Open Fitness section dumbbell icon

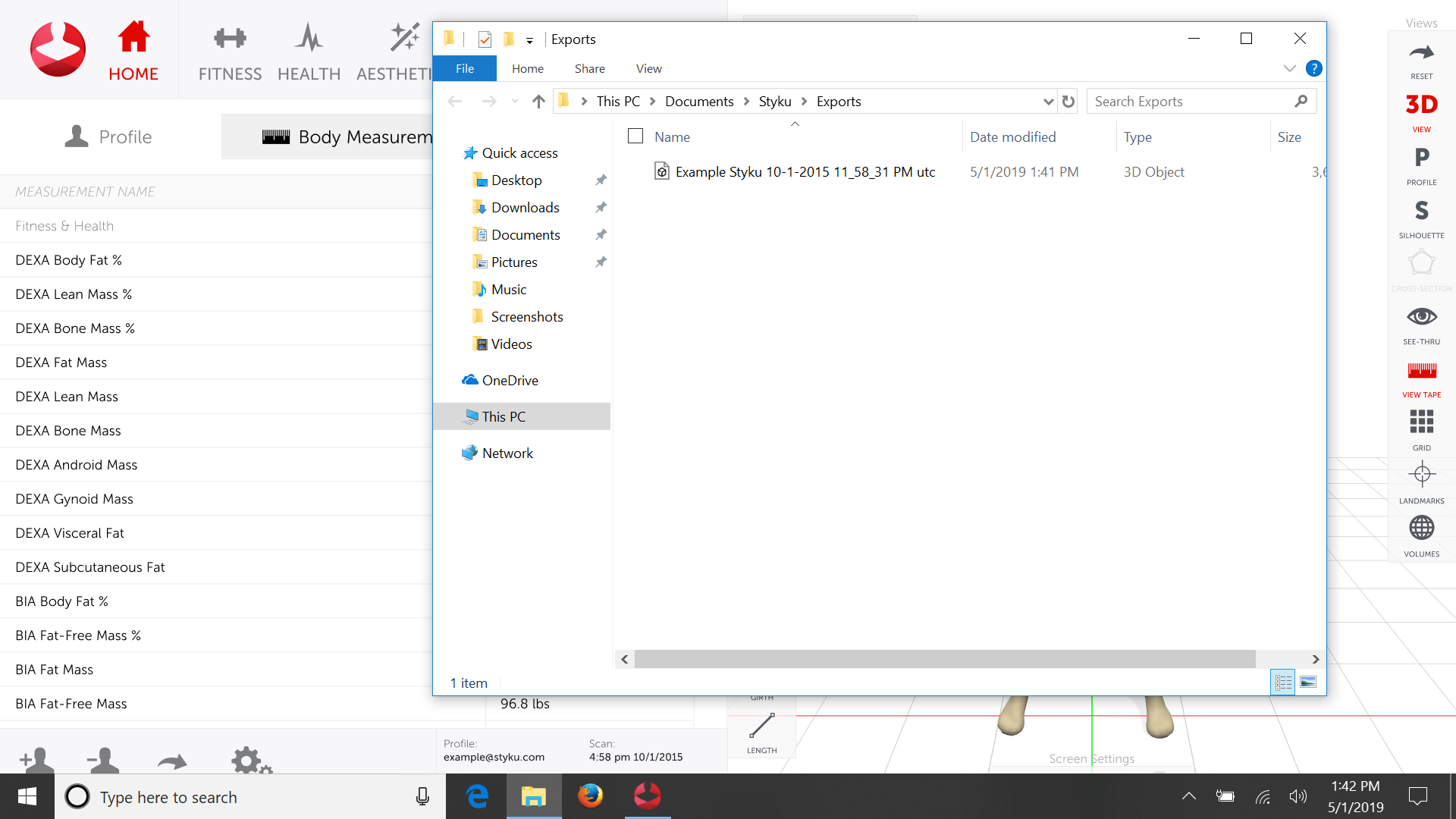pyautogui.click(x=230, y=38)
